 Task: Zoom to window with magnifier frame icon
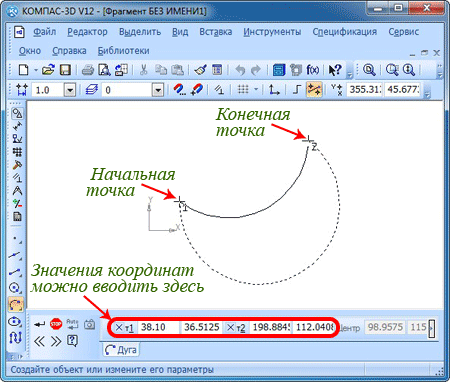(369, 70)
